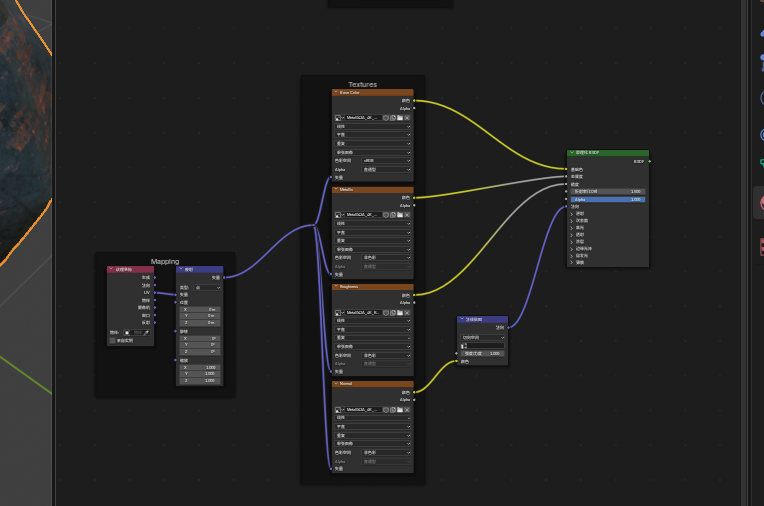
Task: Click the Scale X field in Mapping node
Action: click(x=199, y=367)
